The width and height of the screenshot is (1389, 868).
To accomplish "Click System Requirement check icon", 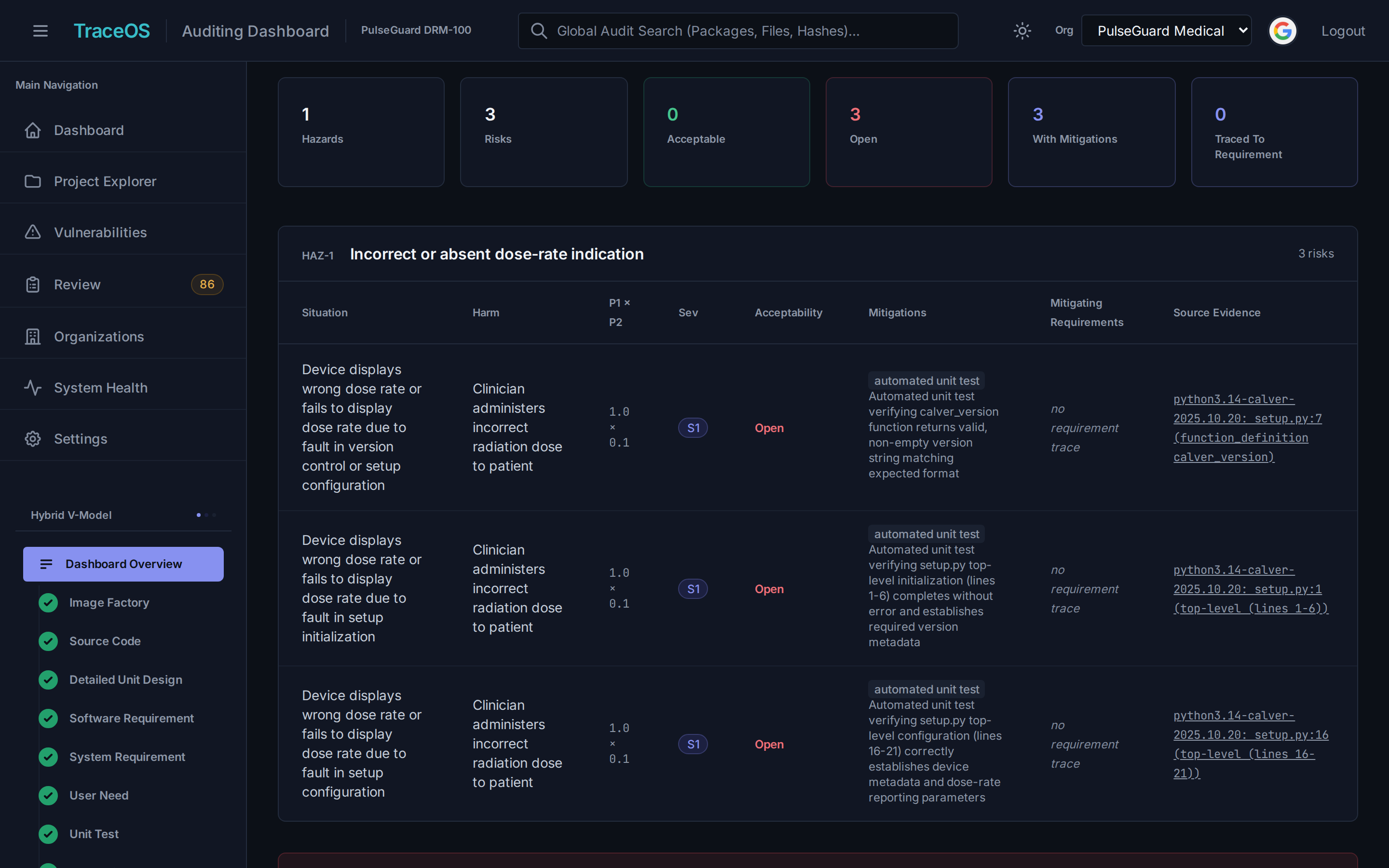I will [x=48, y=757].
